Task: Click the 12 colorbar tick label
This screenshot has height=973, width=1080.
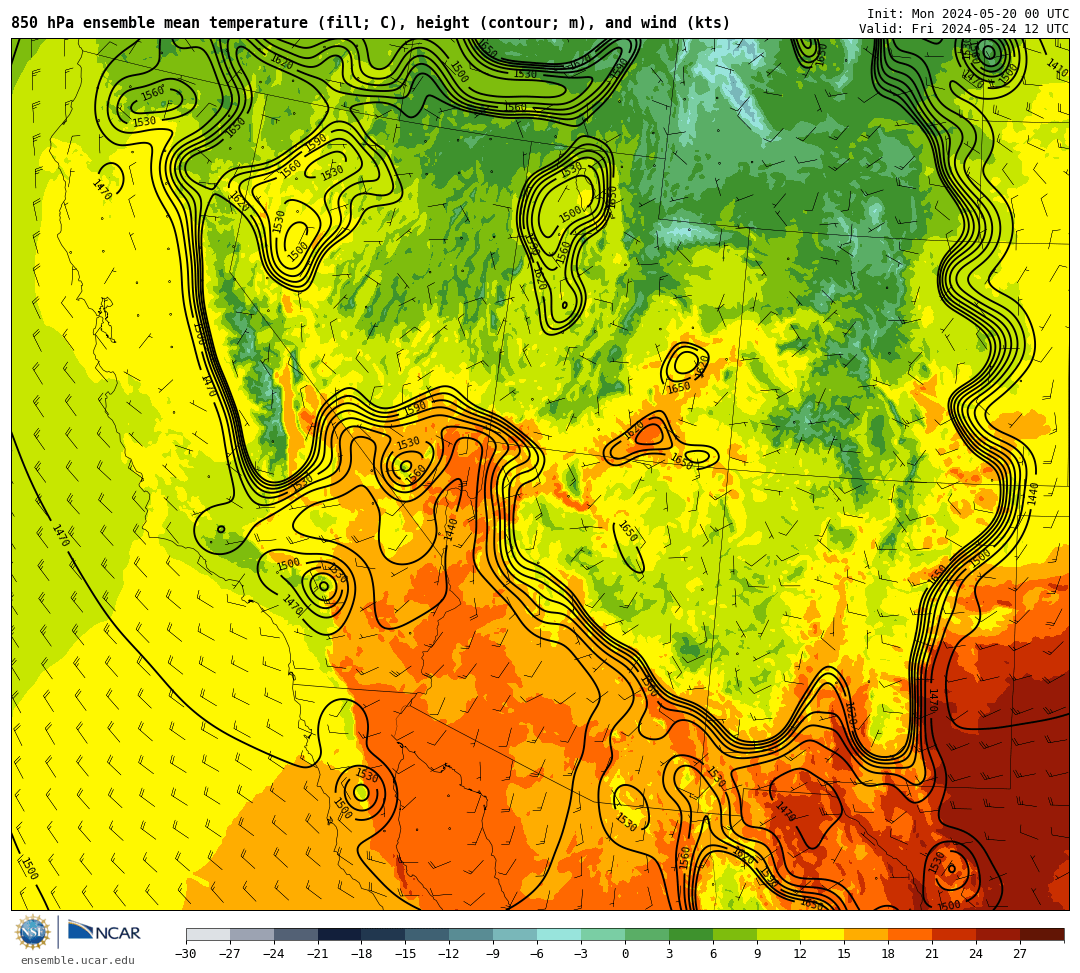Action: point(800,954)
